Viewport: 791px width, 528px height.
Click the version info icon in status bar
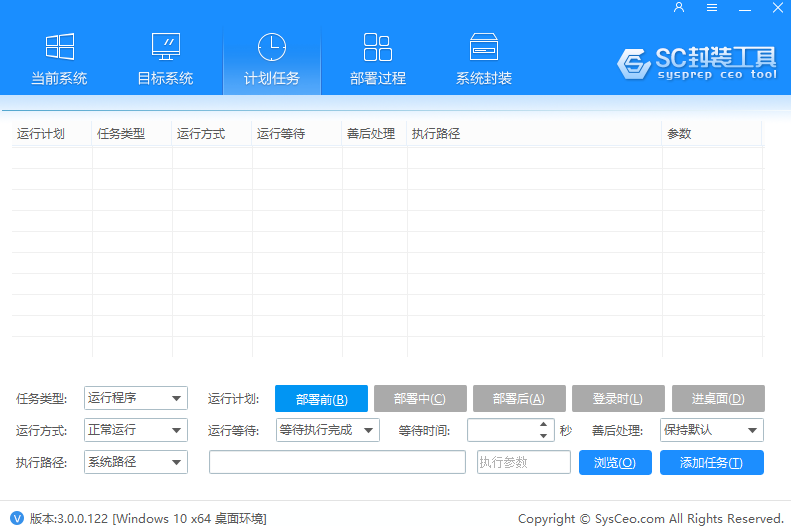pos(16,518)
